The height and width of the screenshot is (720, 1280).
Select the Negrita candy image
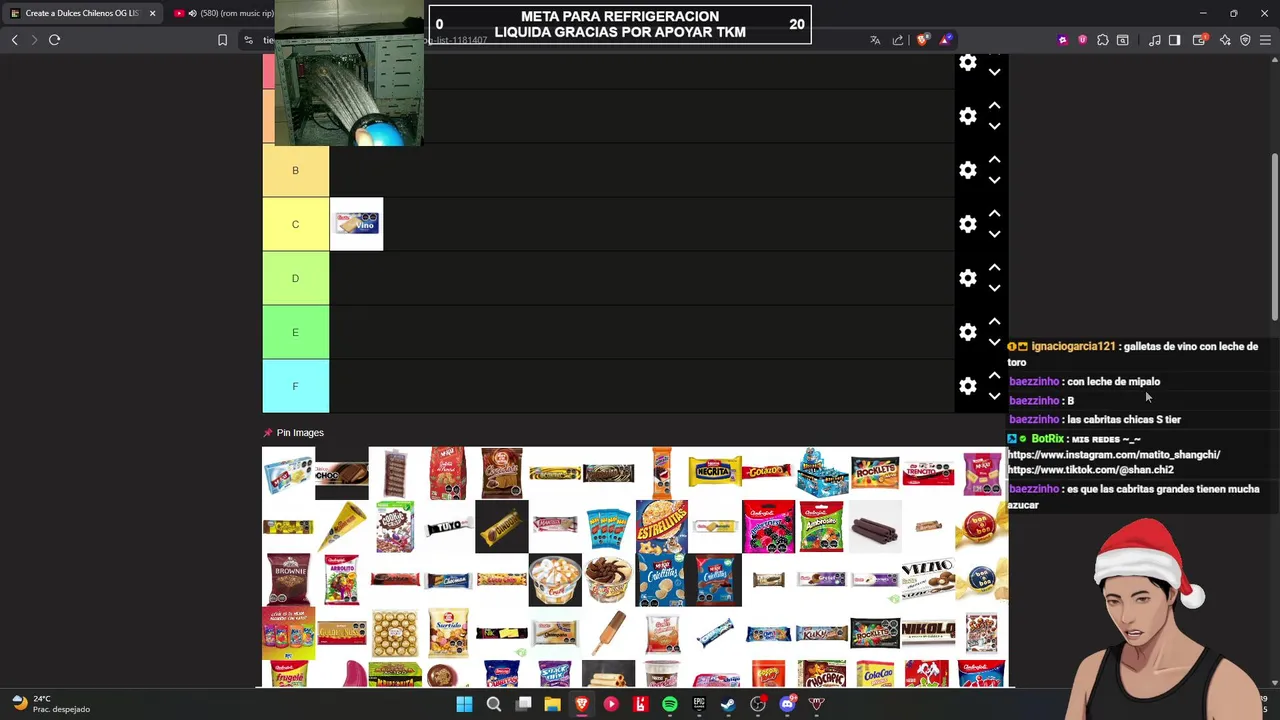point(715,472)
